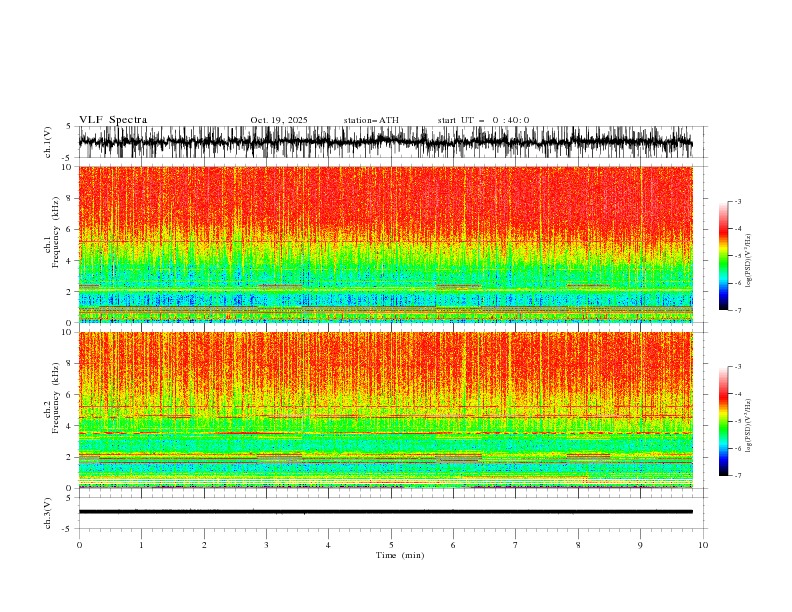Click the "10" tick label on the time axis
792x612 pixels.
[703, 545]
